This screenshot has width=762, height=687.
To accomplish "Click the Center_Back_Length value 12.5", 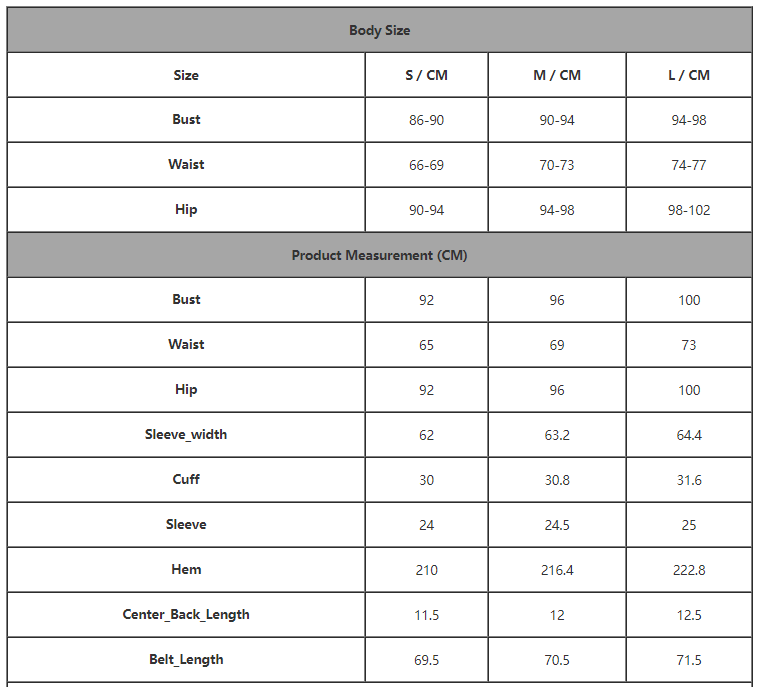I will coord(689,615).
